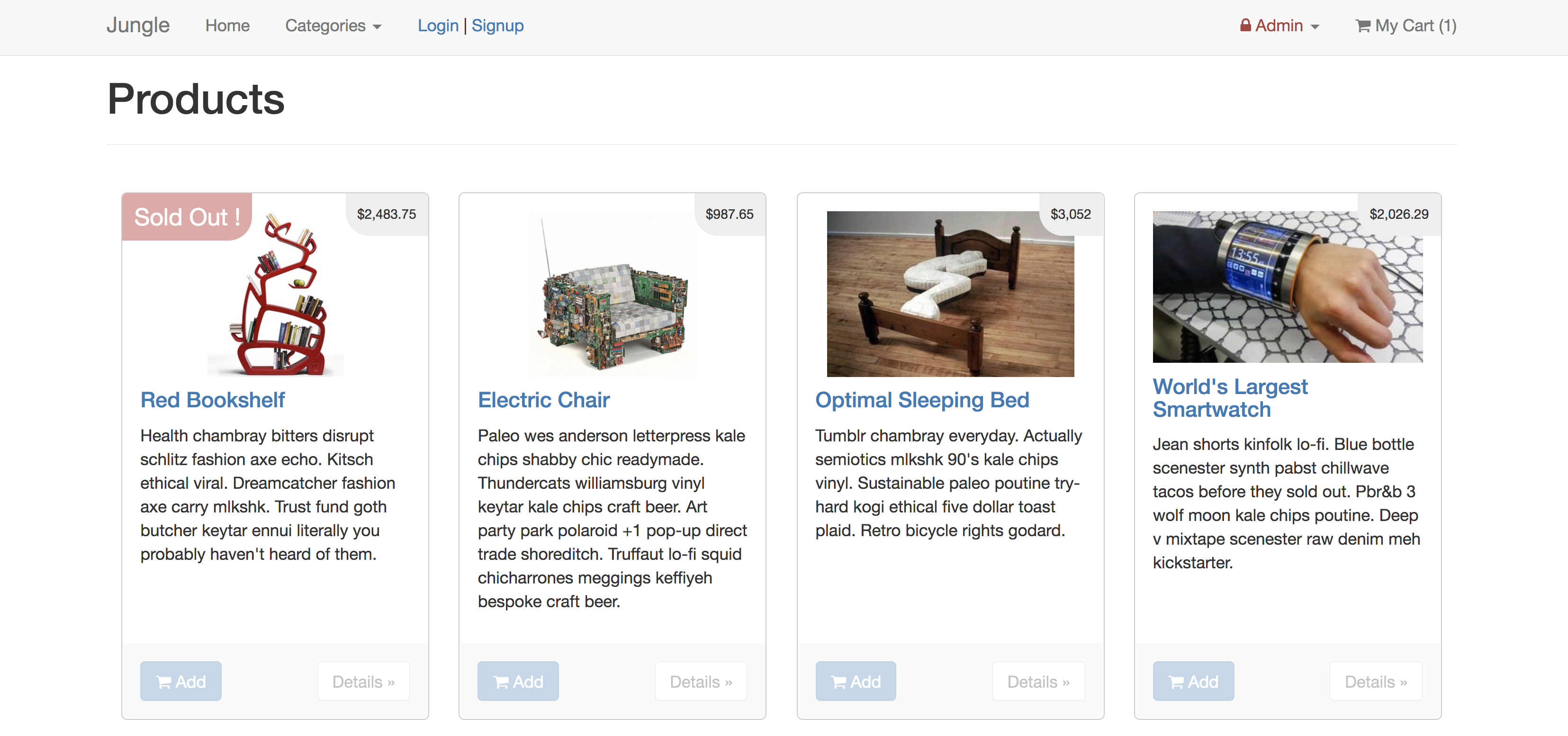Open the Jungle brand link
The height and width of the screenshot is (736, 1568).
point(138,26)
